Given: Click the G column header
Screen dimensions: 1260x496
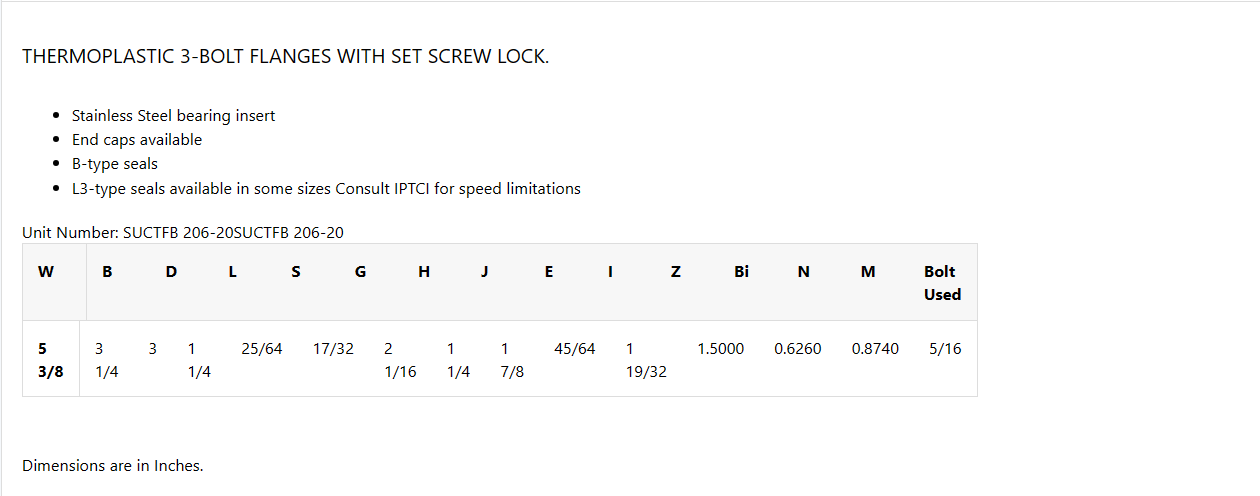Looking at the screenshot, I should (x=360, y=272).
